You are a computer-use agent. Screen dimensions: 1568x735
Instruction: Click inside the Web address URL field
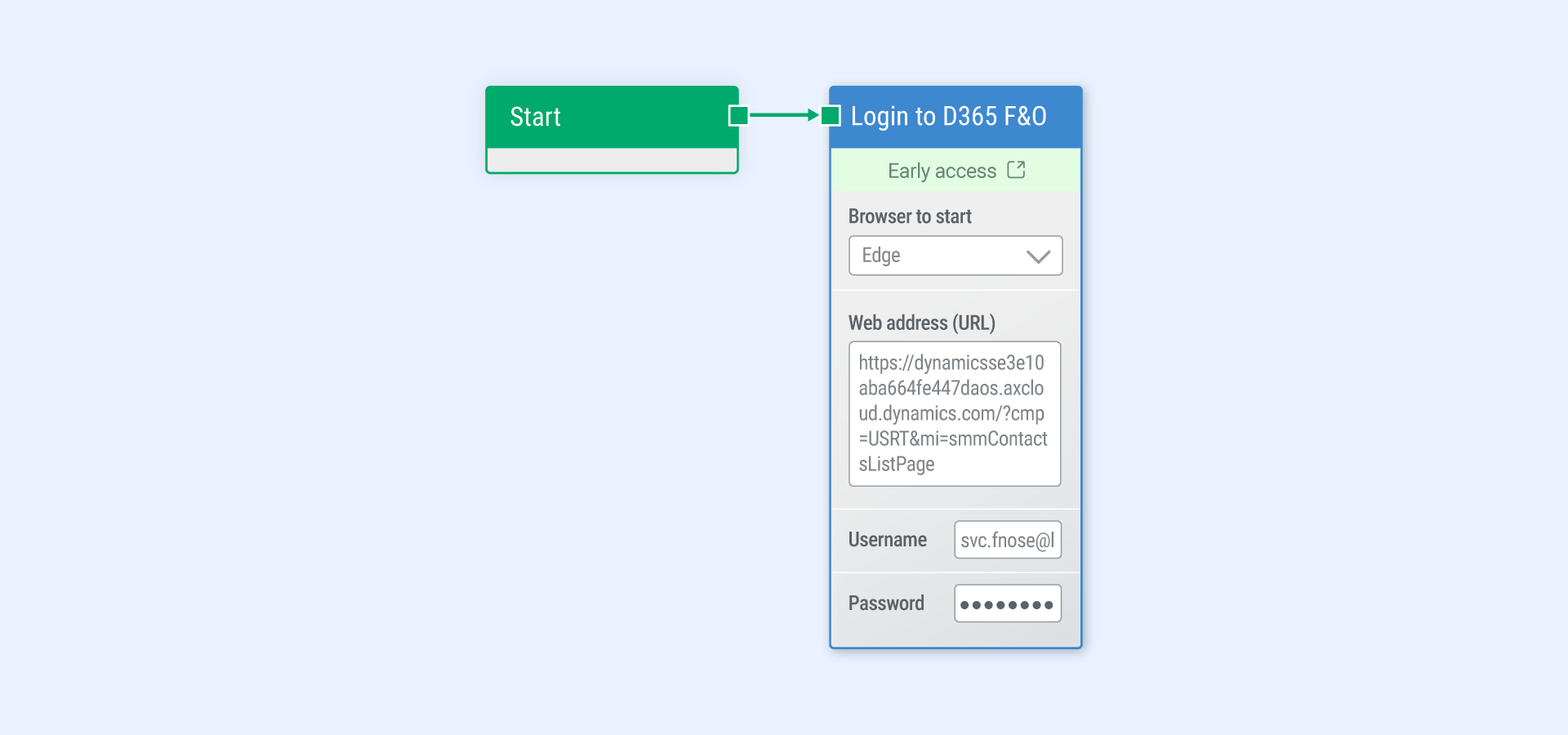[954, 413]
